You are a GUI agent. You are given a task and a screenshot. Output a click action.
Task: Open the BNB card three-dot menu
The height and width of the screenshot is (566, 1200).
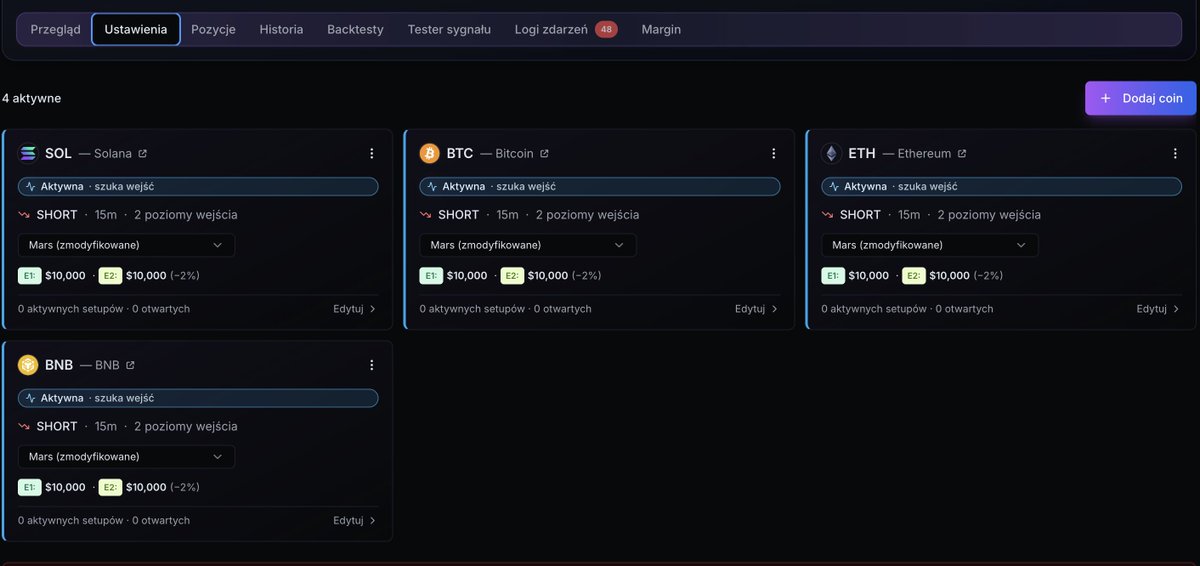372,365
